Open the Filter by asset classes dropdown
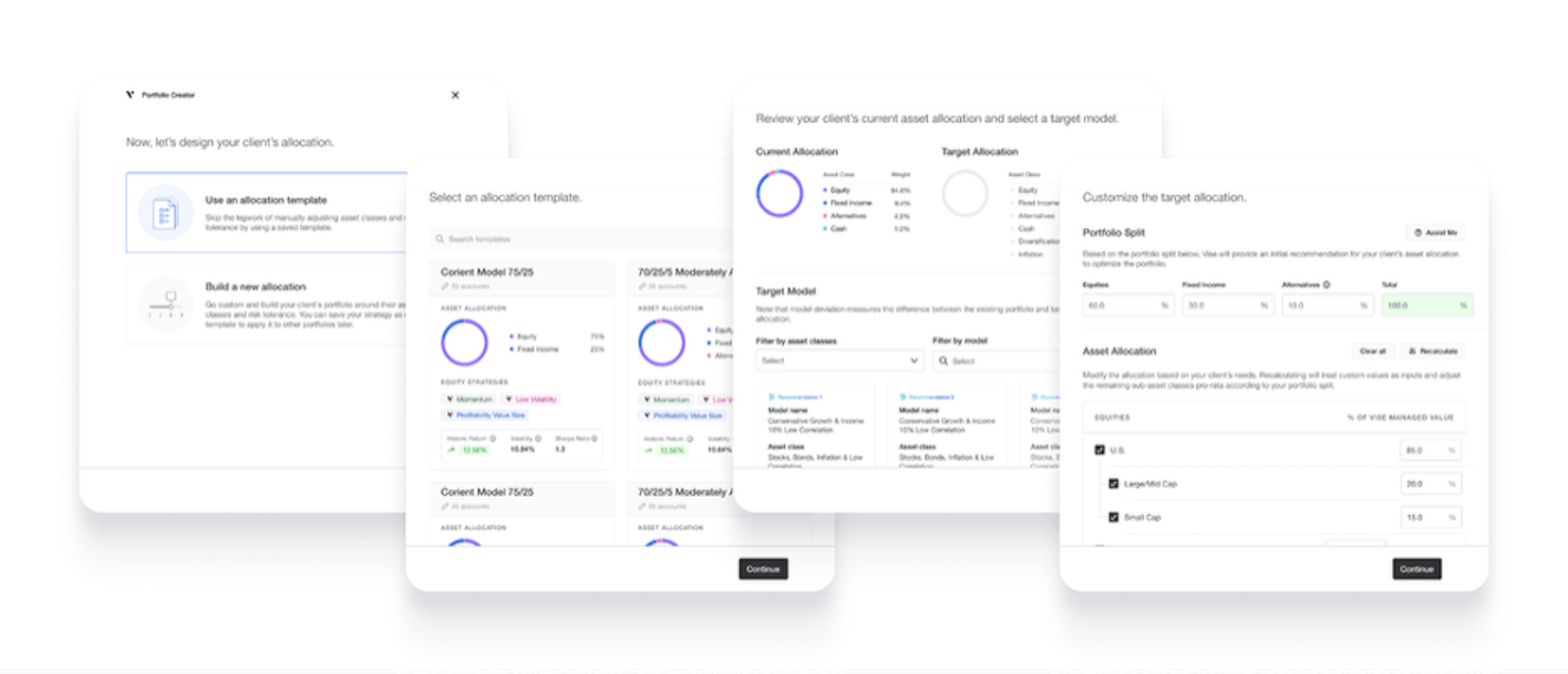The width and height of the screenshot is (1568, 674). (840, 360)
